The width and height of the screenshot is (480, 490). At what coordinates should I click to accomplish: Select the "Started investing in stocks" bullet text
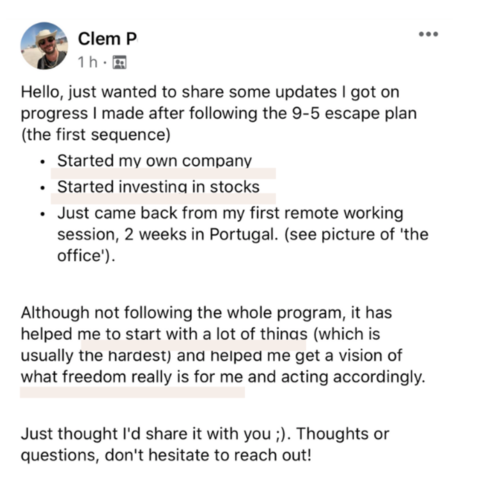click(158, 187)
